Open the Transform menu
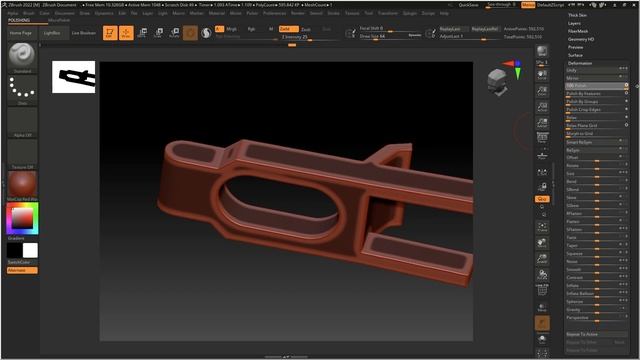The height and width of the screenshot is (360, 640). (x=387, y=13)
